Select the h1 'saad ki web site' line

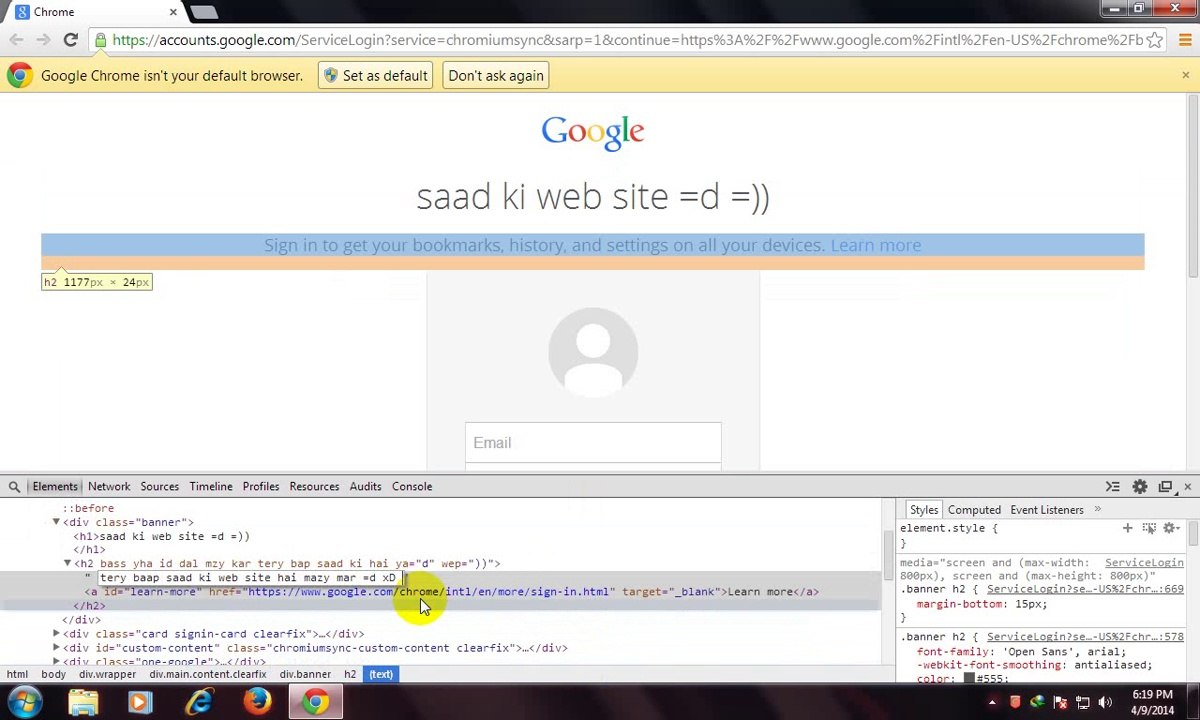(161, 536)
